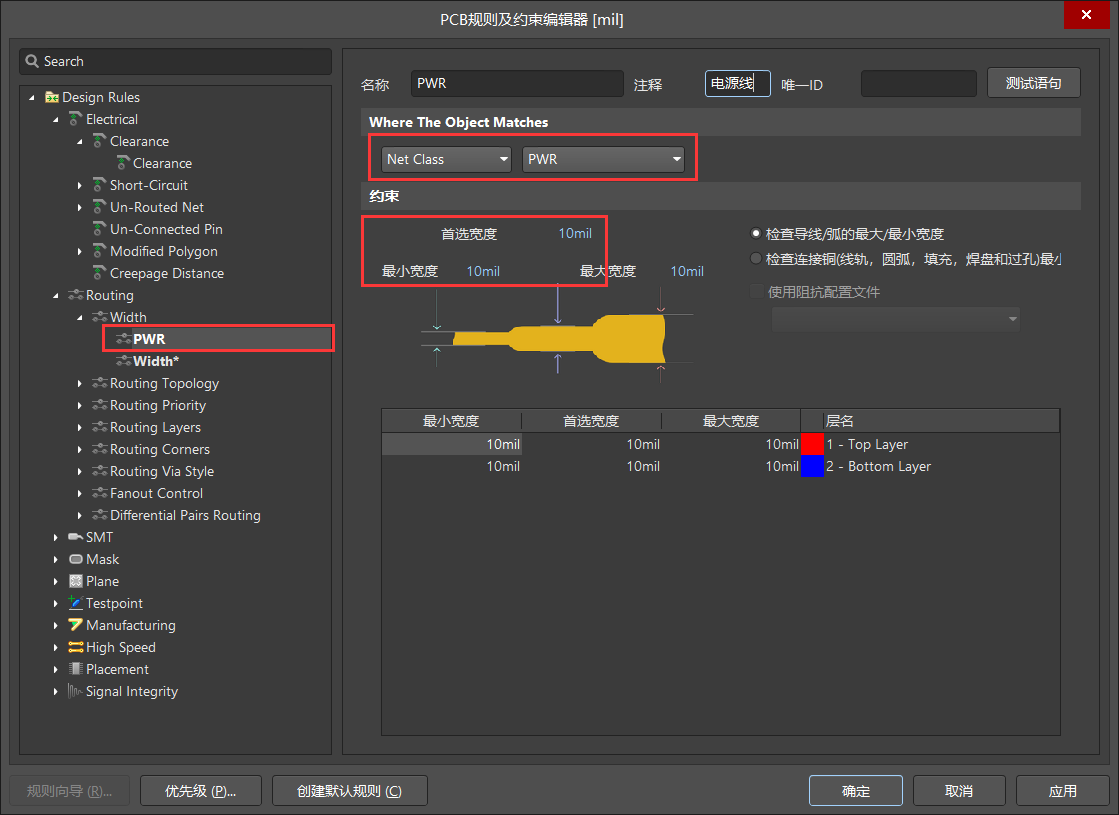Click the Un-Routed Net rule icon
The width and height of the screenshot is (1119, 815).
(99, 207)
